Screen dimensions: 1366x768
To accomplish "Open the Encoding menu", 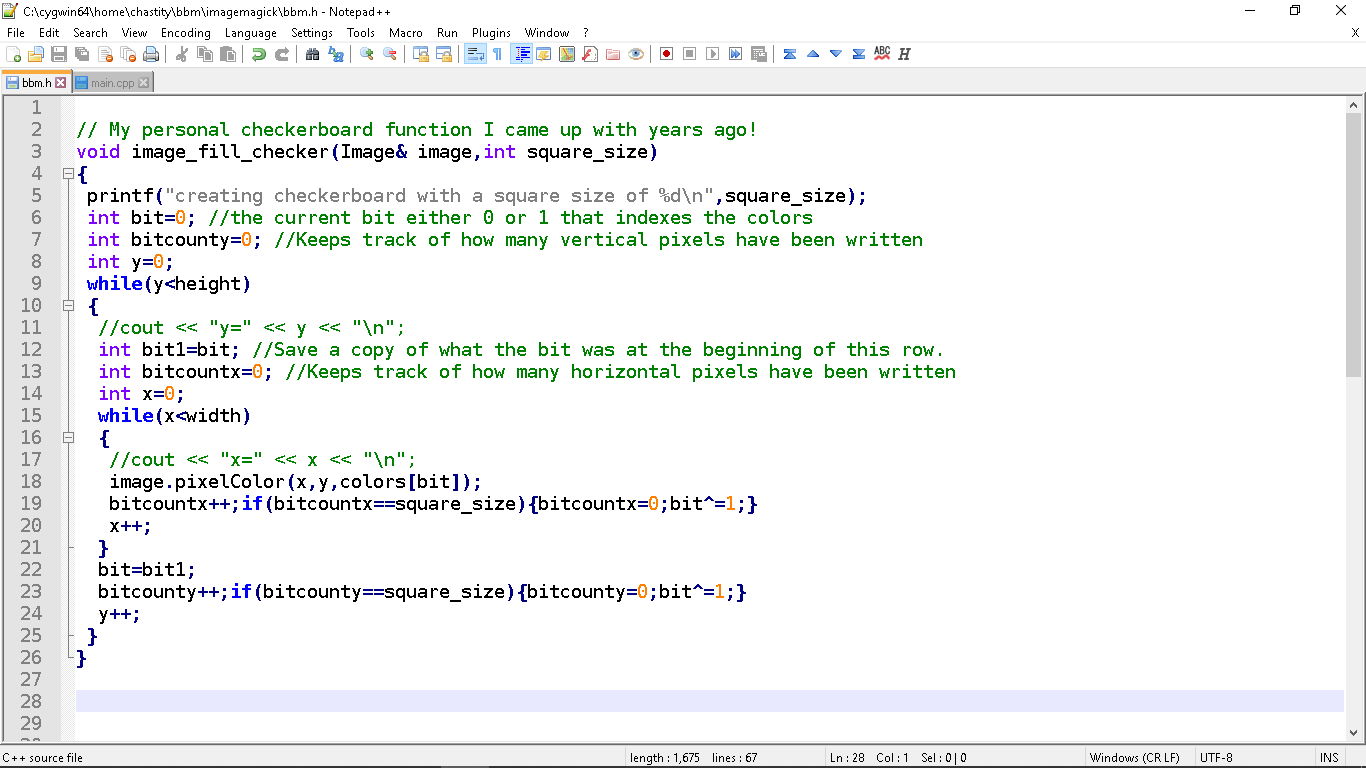I will click(185, 33).
